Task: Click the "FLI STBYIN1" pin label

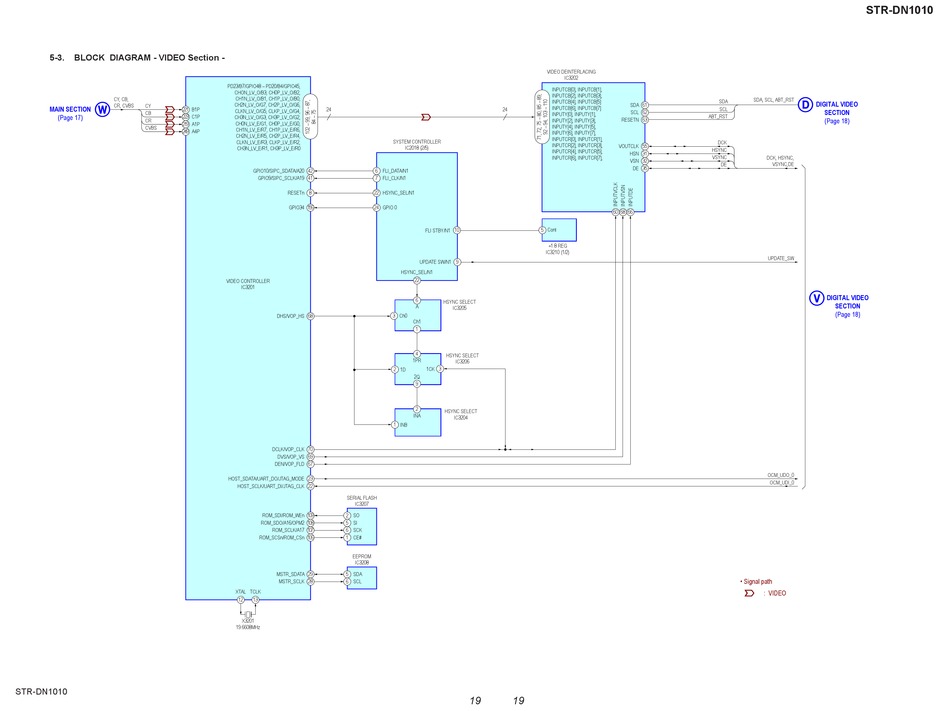Action: 437,231
